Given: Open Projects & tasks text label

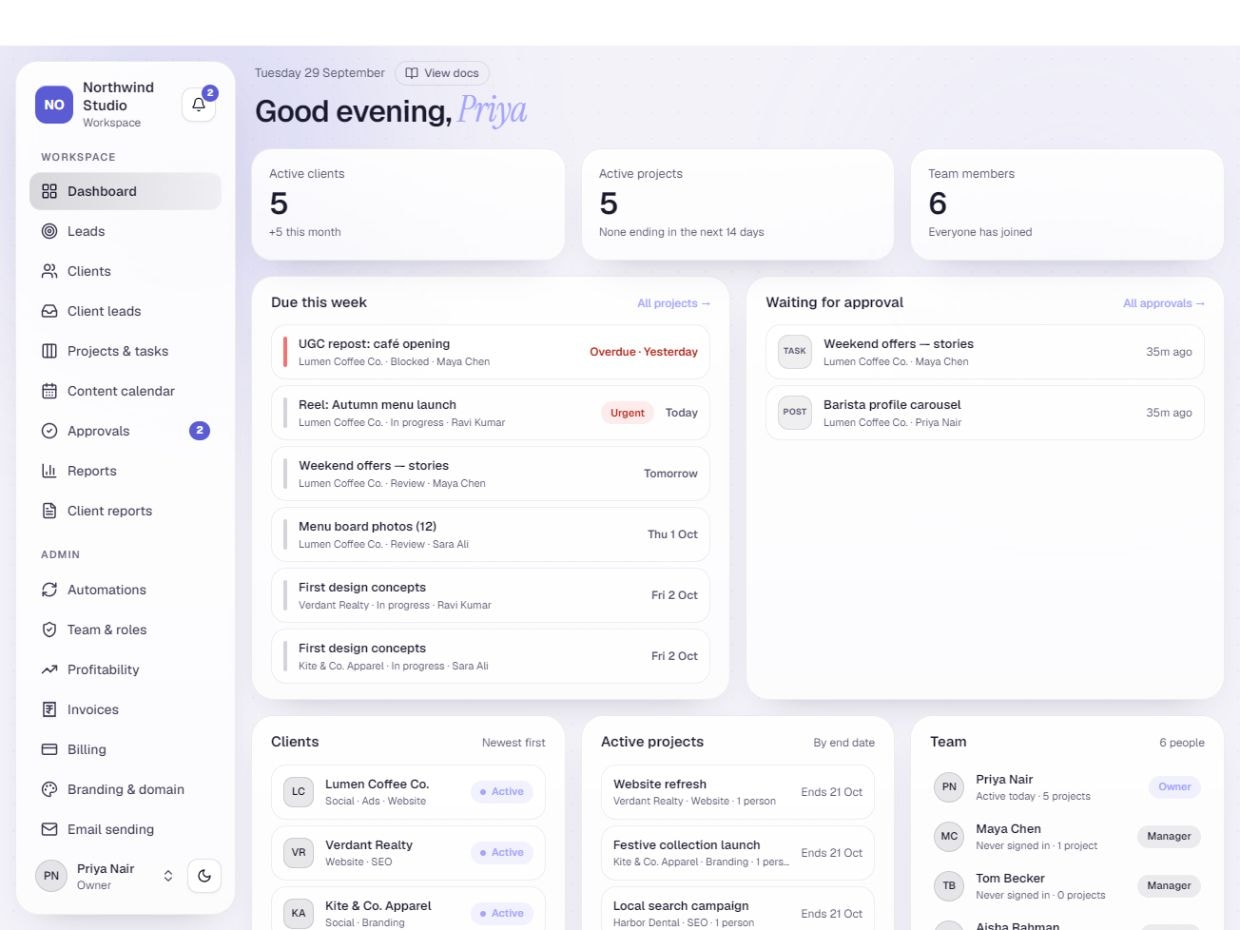Looking at the screenshot, I should (x=118, y=351).
